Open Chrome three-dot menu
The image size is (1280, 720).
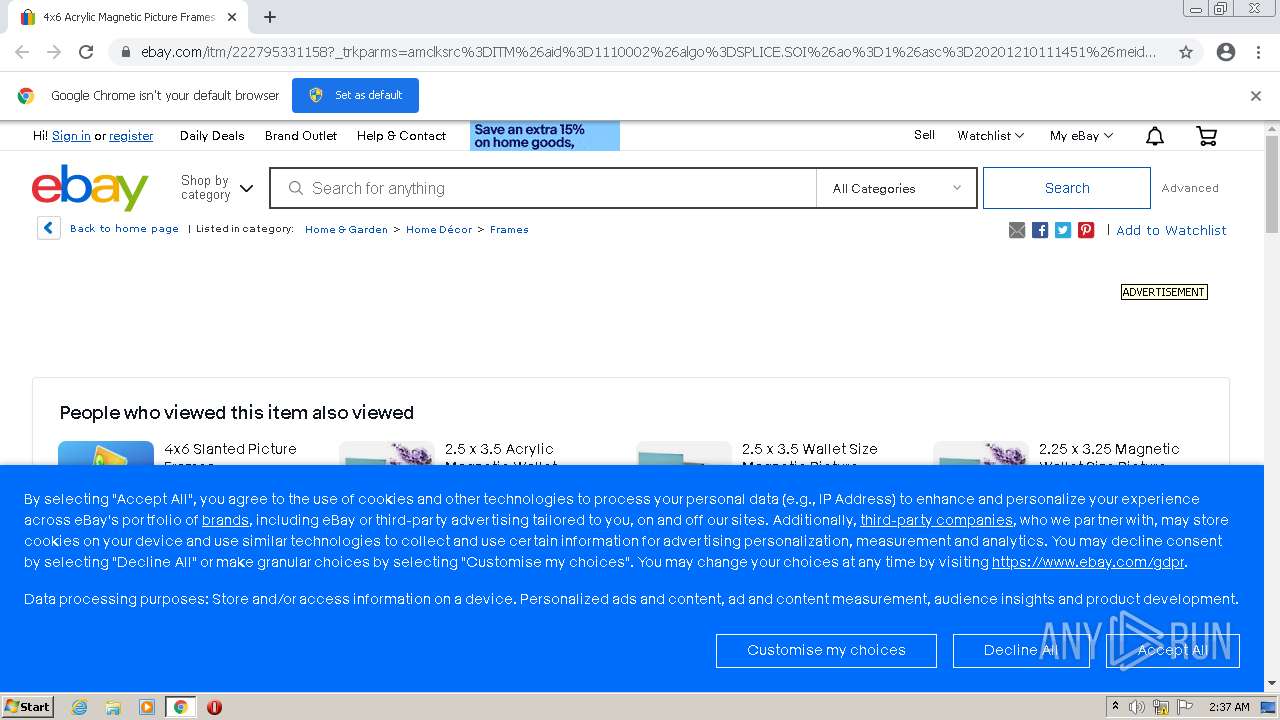tap(1258, 52)
